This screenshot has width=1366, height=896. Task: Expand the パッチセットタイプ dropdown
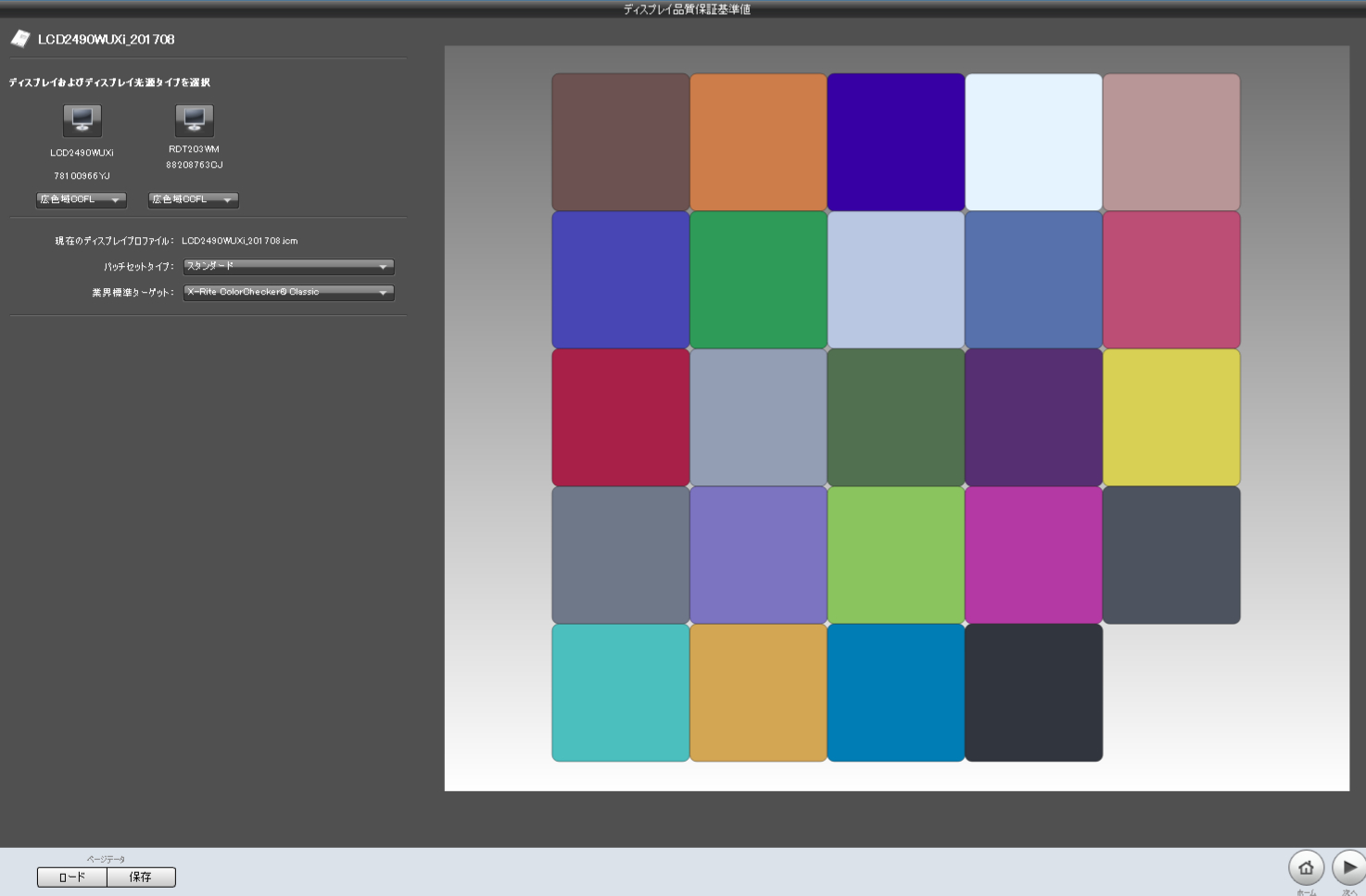tap(288, 267)
